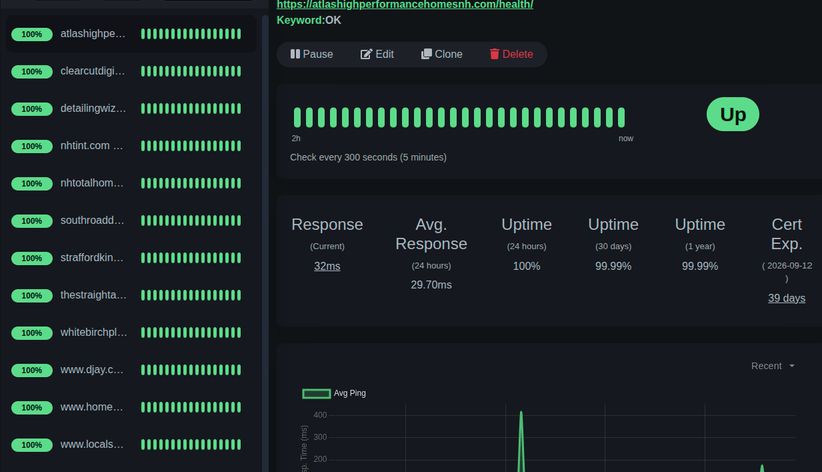822x472 pixels.
Task: Open the atlashighperformancehomesnh.com health URL
Action: [405, 5]
